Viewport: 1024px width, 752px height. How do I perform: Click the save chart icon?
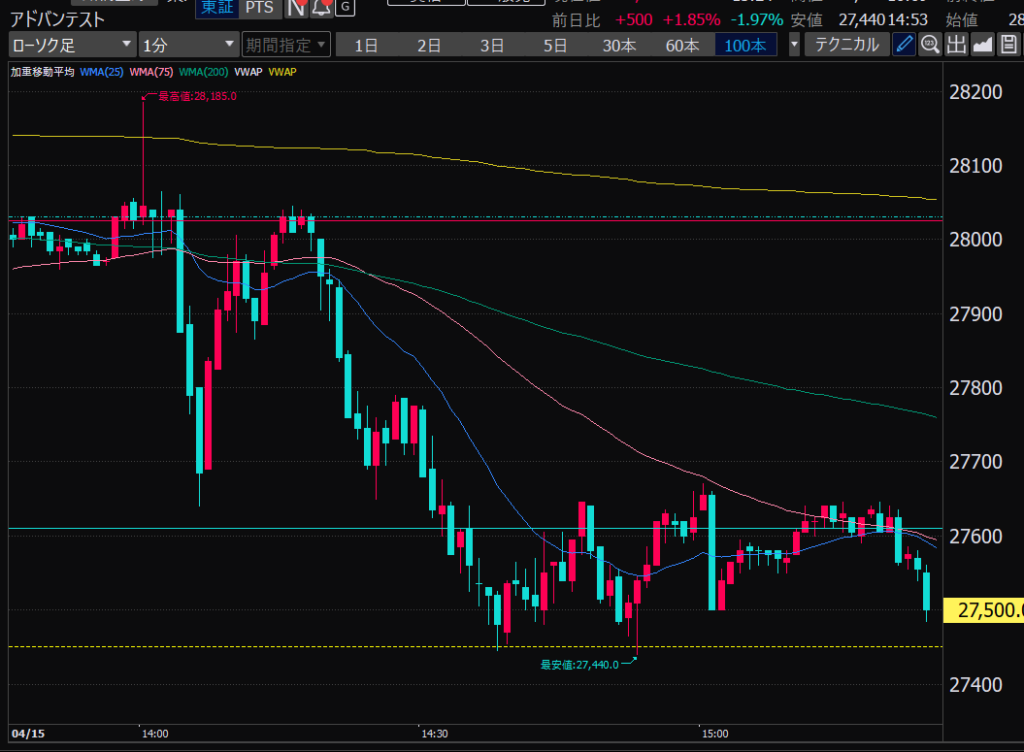(1008, 44)
